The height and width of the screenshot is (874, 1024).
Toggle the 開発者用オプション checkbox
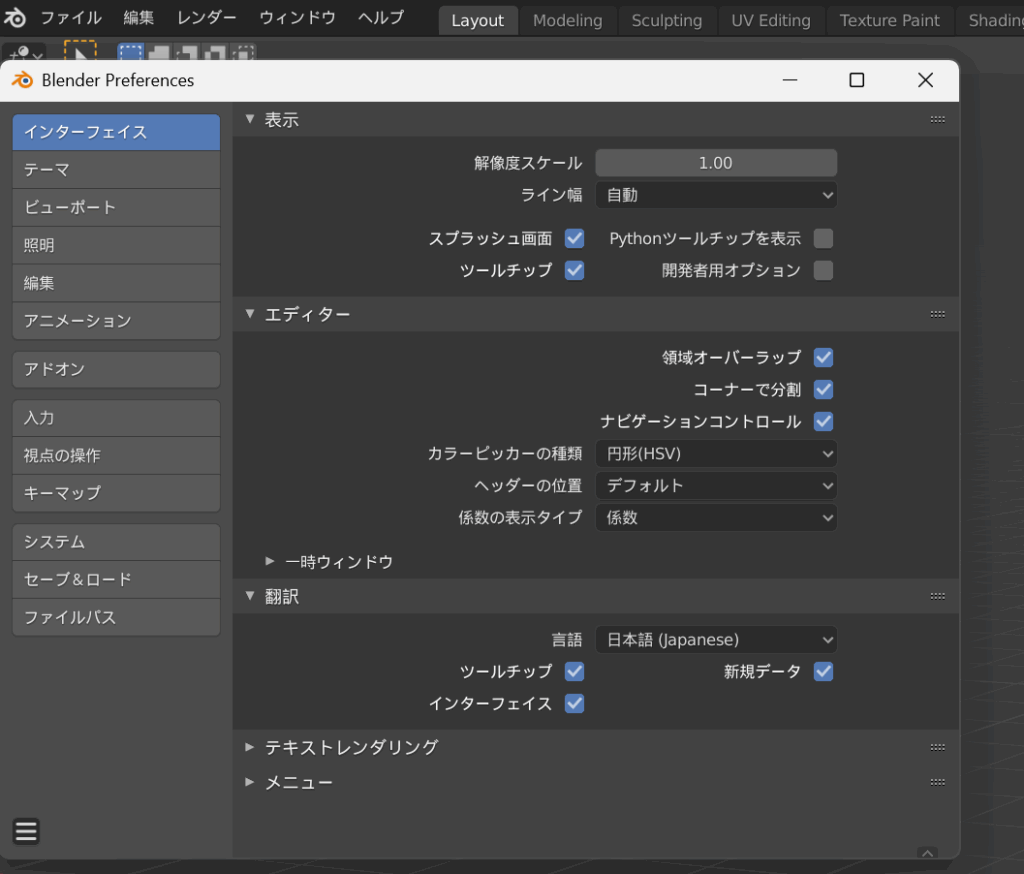pos(823,270)
